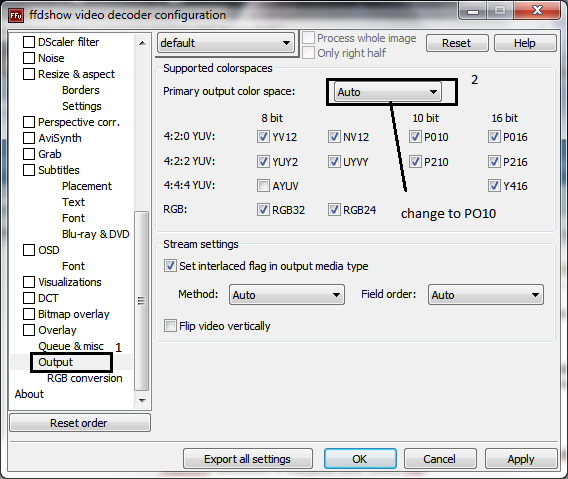
Task: Select the Output page
Action: click(x=56, y=362)
